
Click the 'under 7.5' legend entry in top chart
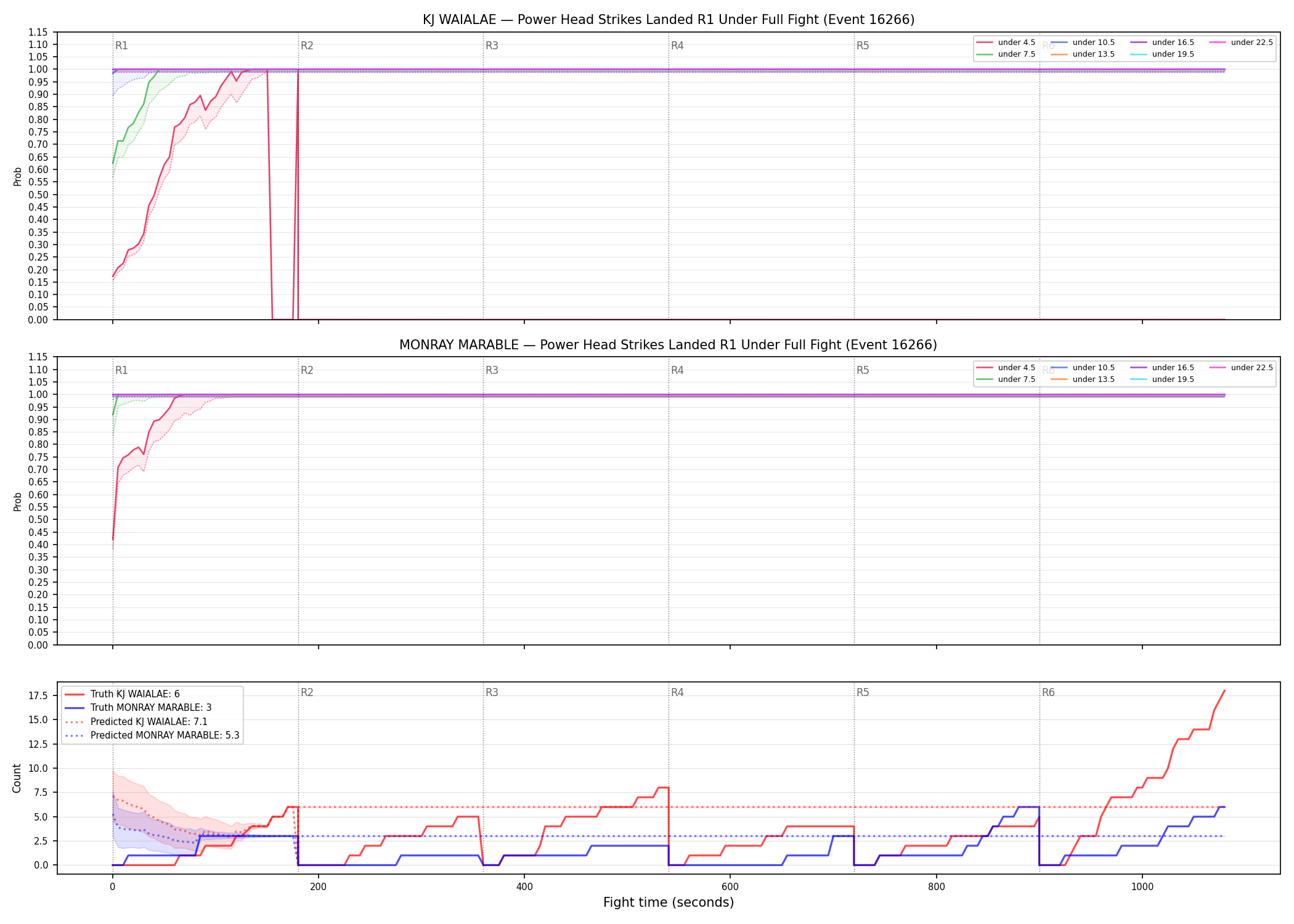coord(1006,54)
